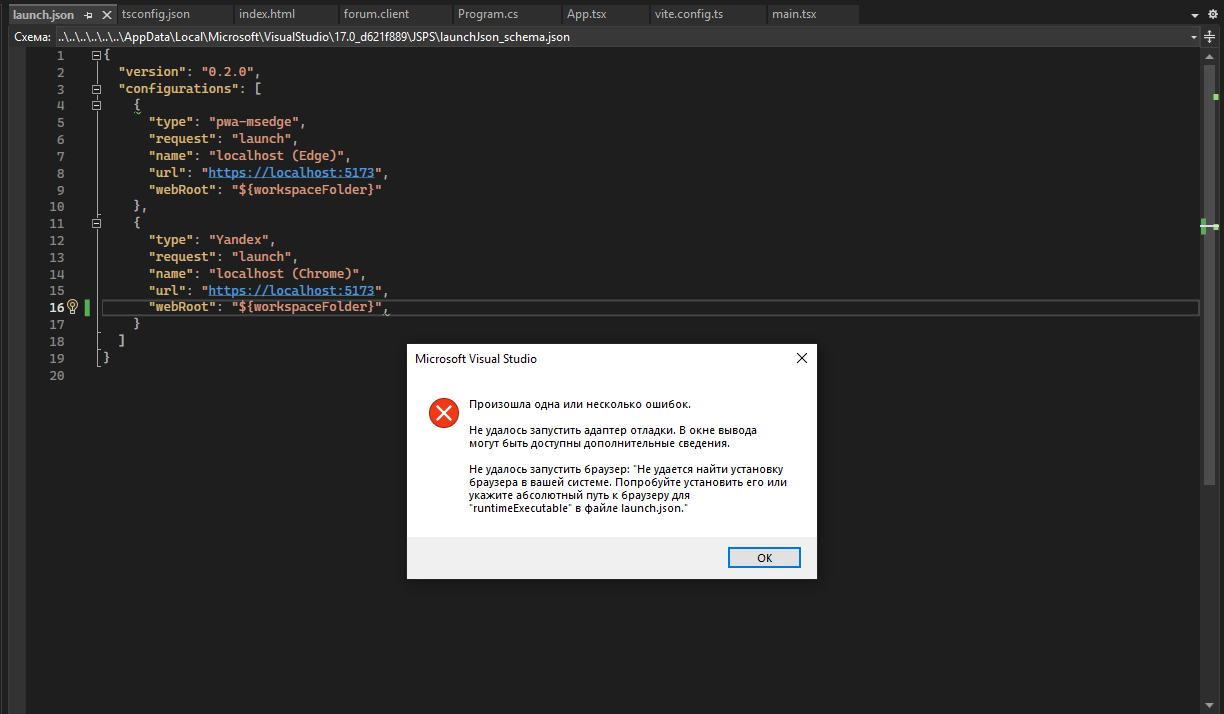Open the document tab settings gear

tap(1214, 15)
